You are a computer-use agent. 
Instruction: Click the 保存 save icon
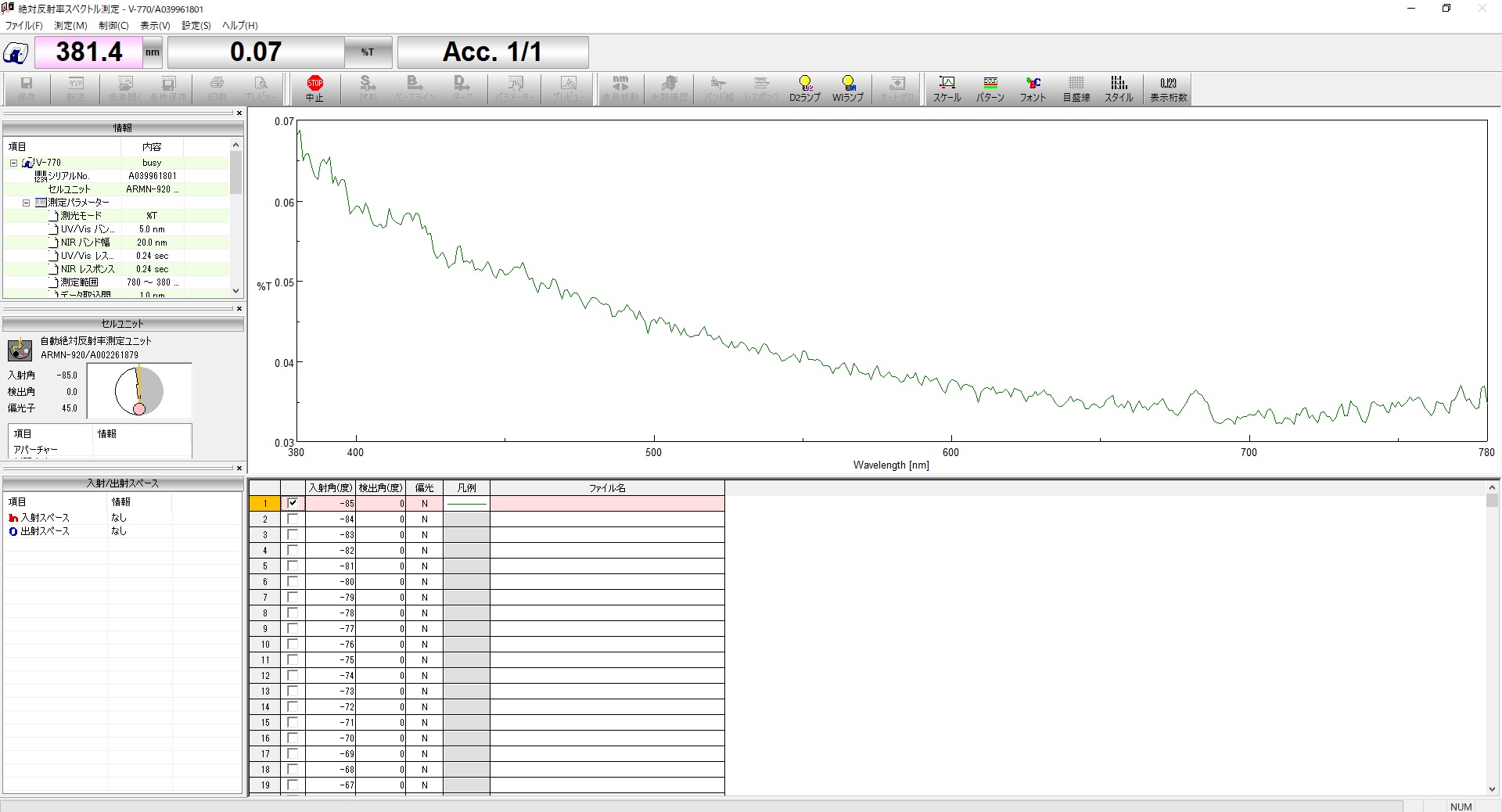(x=27, y=89)
